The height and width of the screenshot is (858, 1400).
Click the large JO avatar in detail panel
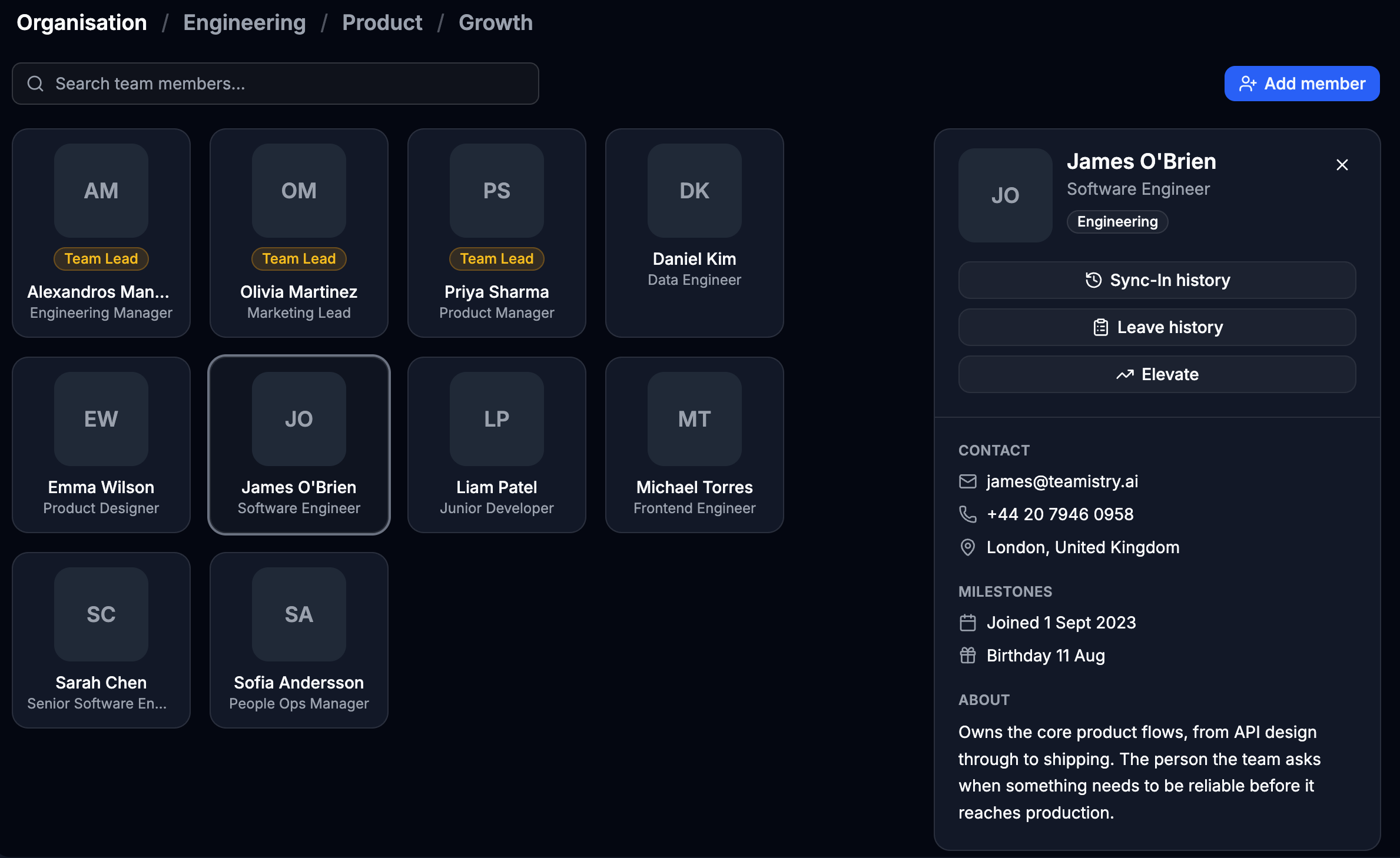[x=1006, y=195]
